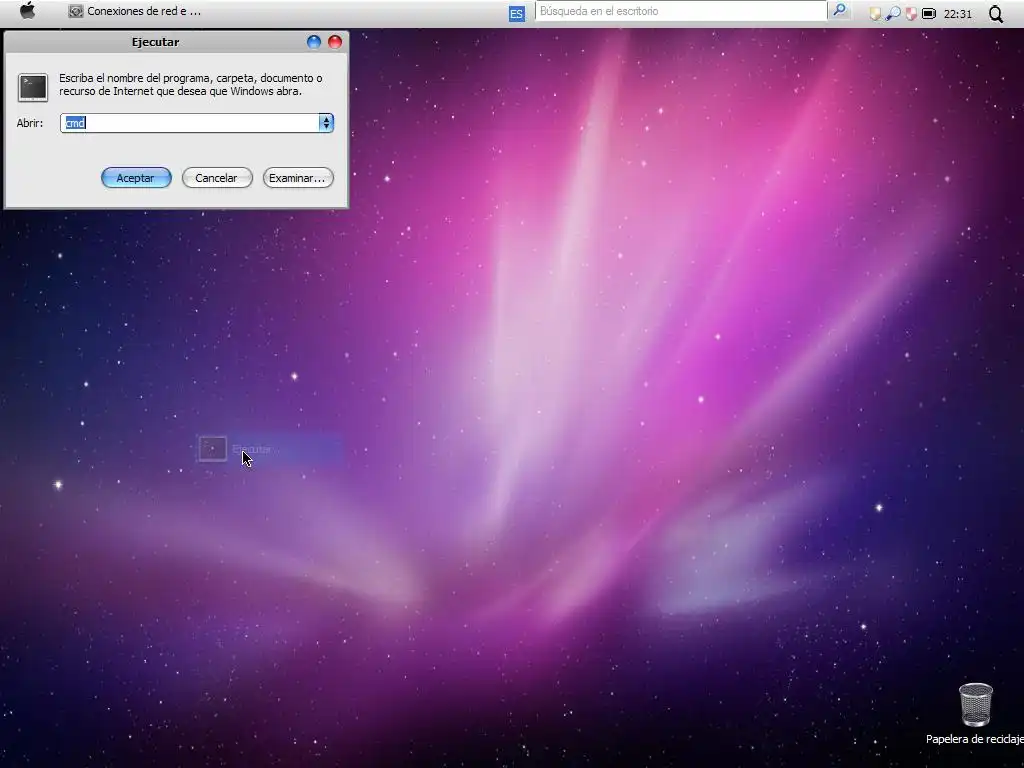
Task: Switch to Conexiones de red taskbar window
Action: click(x=135, y=11)
